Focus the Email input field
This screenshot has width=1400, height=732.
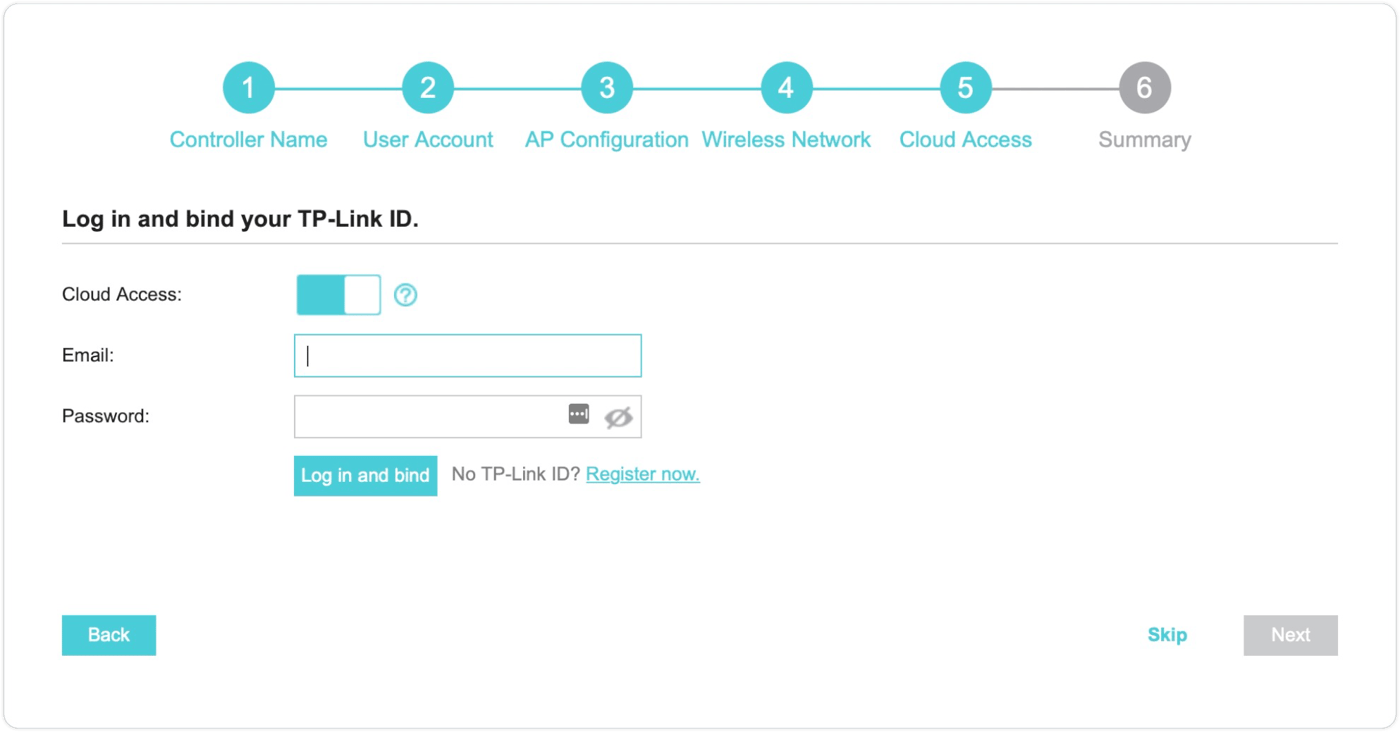tap(467, 356)
